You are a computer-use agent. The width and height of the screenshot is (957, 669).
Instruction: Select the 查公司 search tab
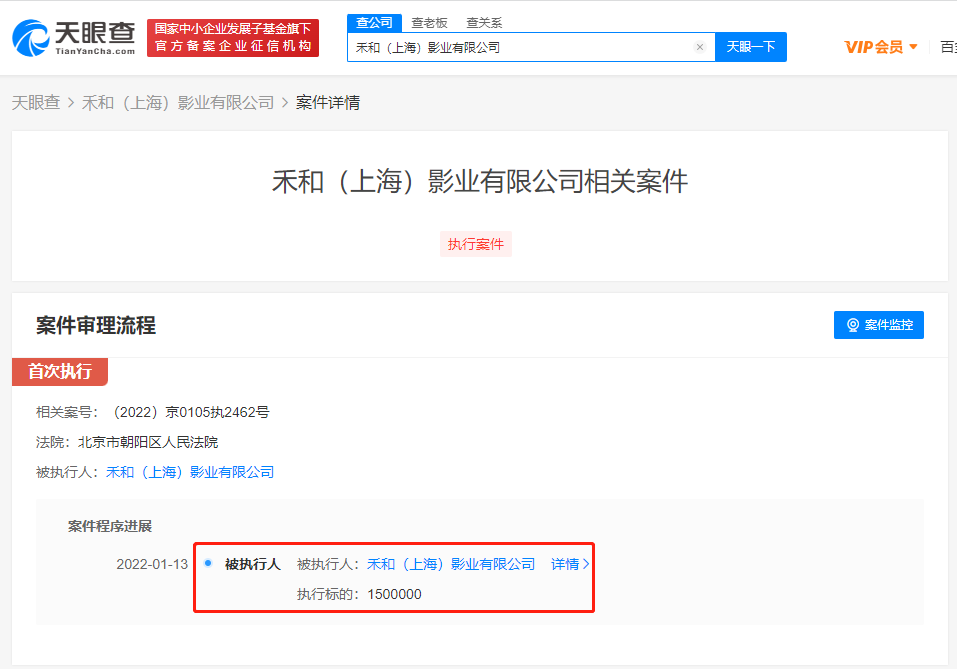tap(374, 23)
